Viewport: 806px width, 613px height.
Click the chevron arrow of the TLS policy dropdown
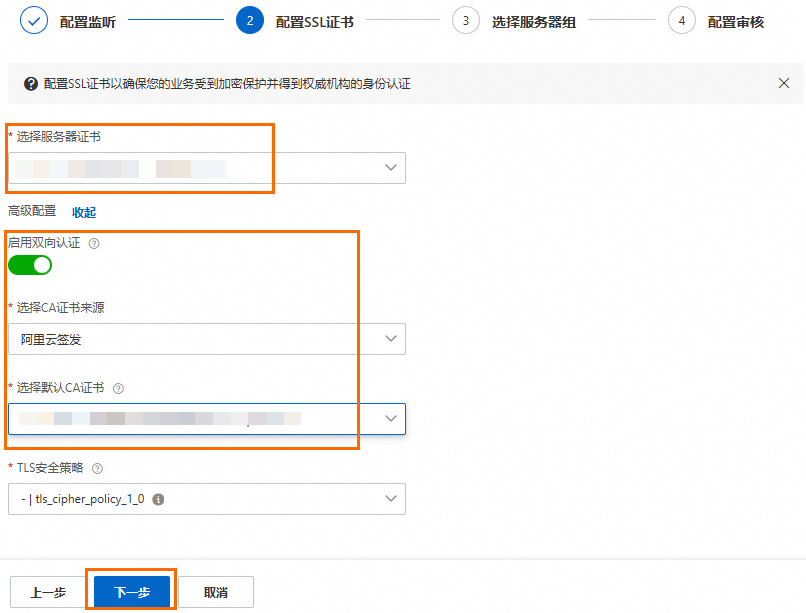tap(391, 498)
